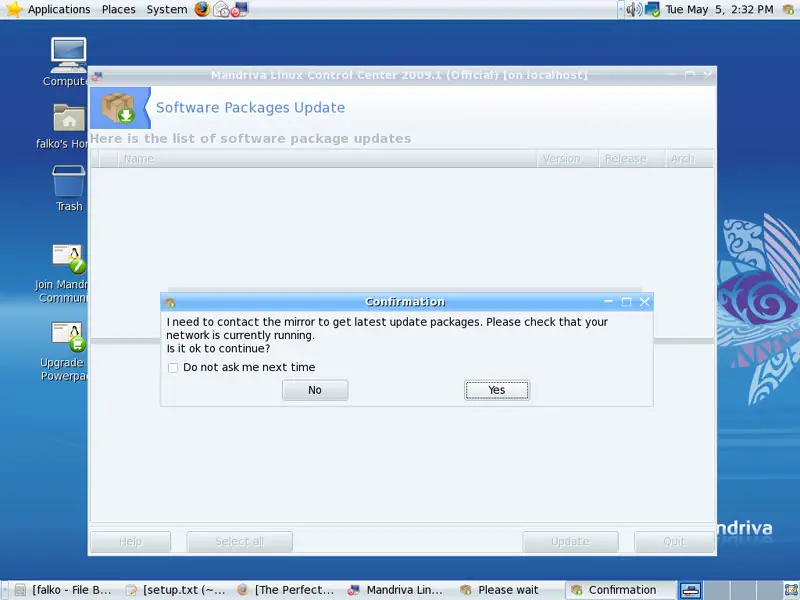Select the first workspace in the switcher
Viewport: 800px width, 600px height.
(690, 590)
